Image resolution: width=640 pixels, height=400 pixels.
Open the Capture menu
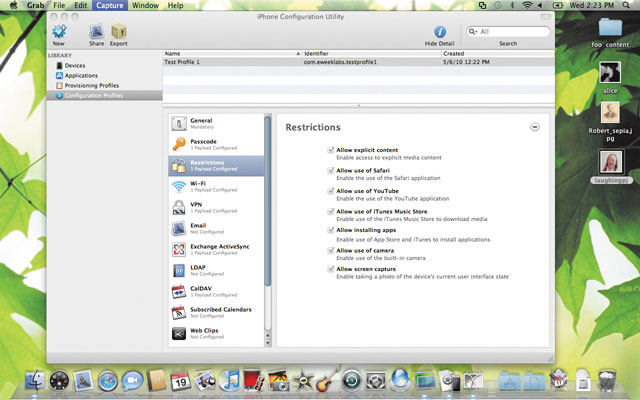pos(110,5)
